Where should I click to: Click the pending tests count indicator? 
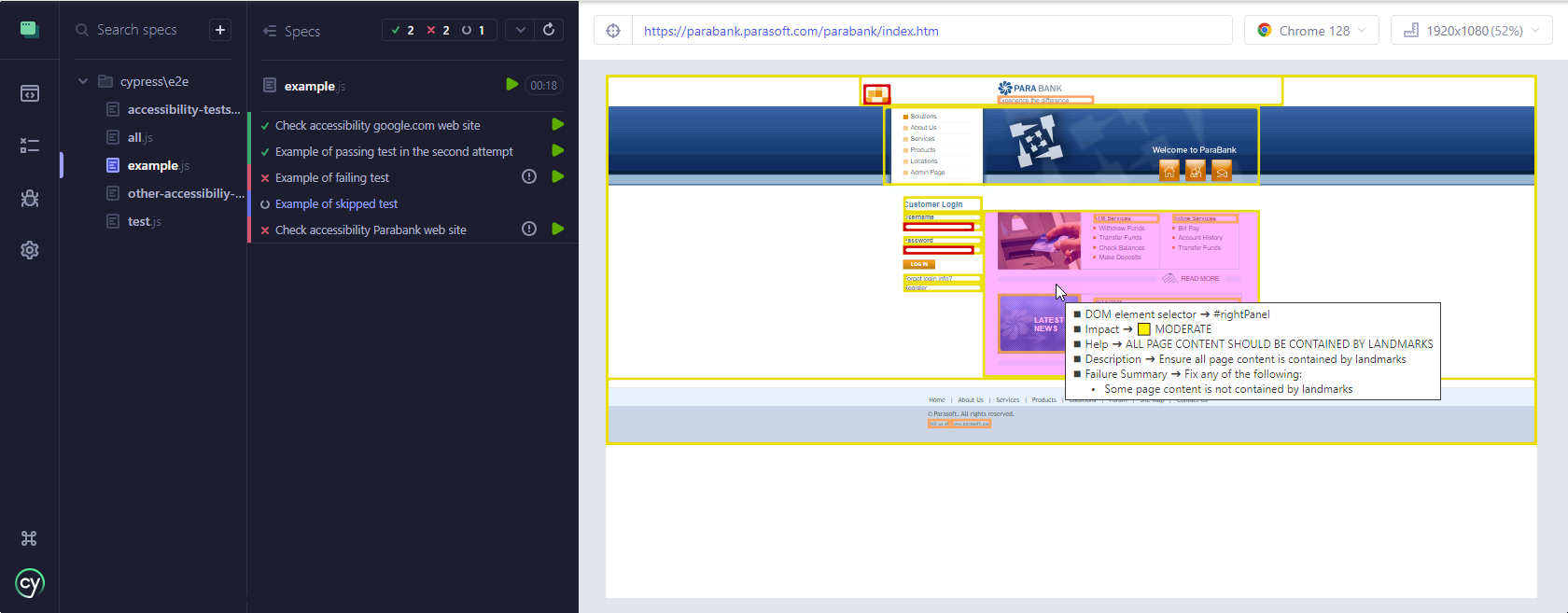point(474,30)
